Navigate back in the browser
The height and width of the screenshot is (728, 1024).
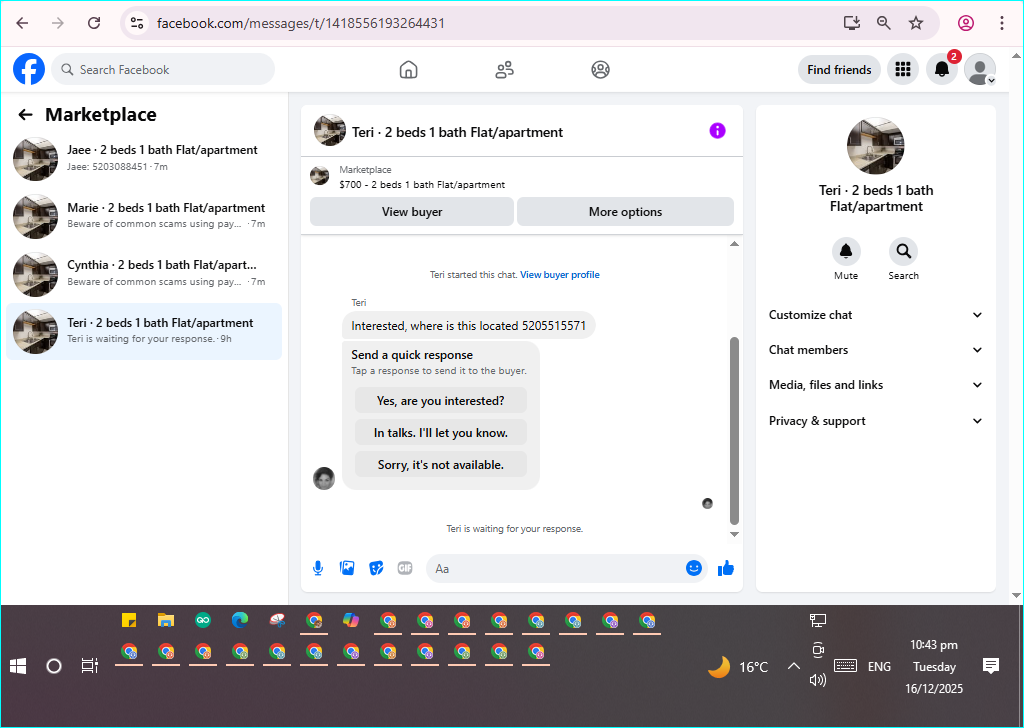pos(22,24)
